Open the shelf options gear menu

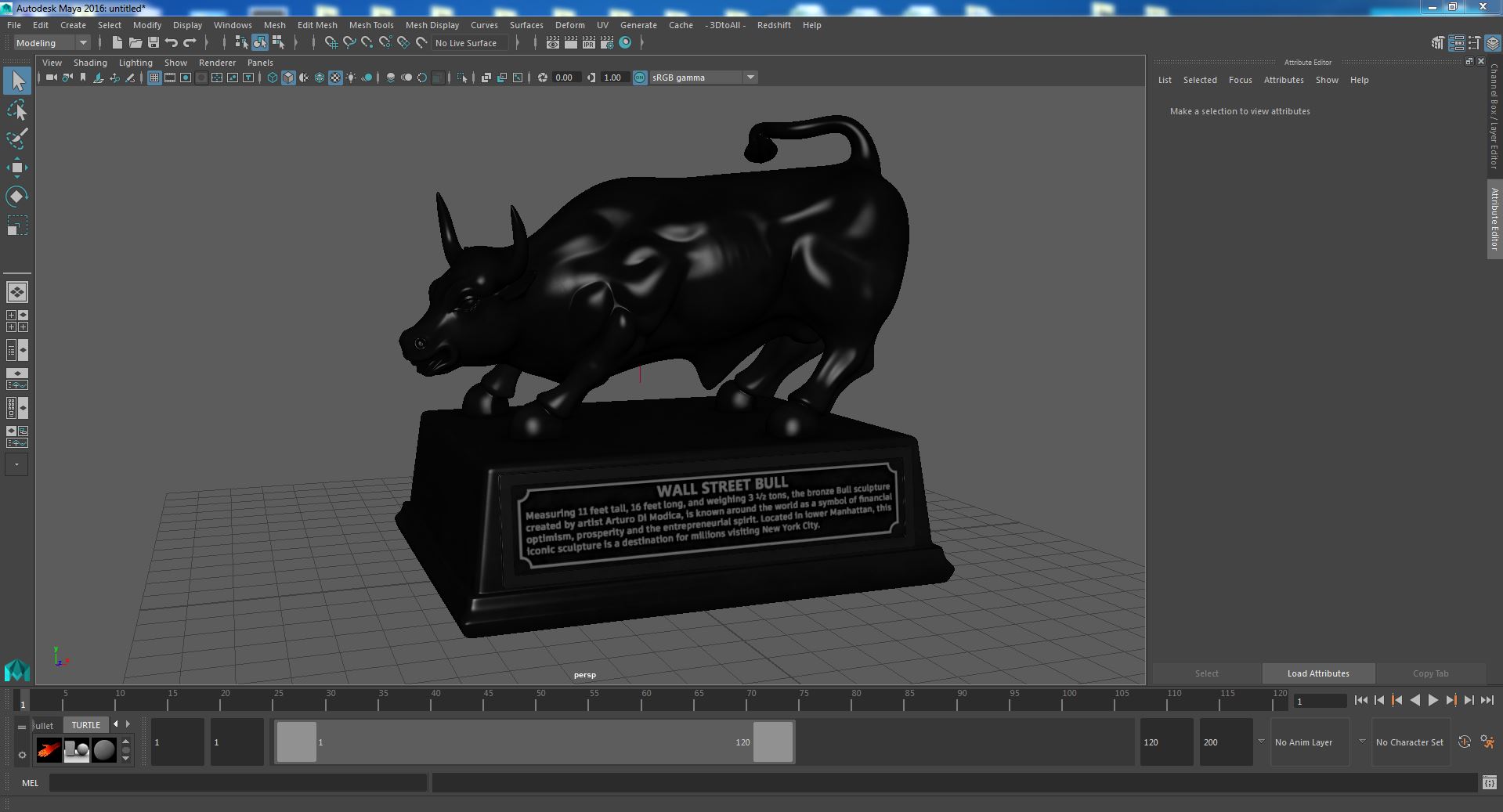(x=22, y=756)
